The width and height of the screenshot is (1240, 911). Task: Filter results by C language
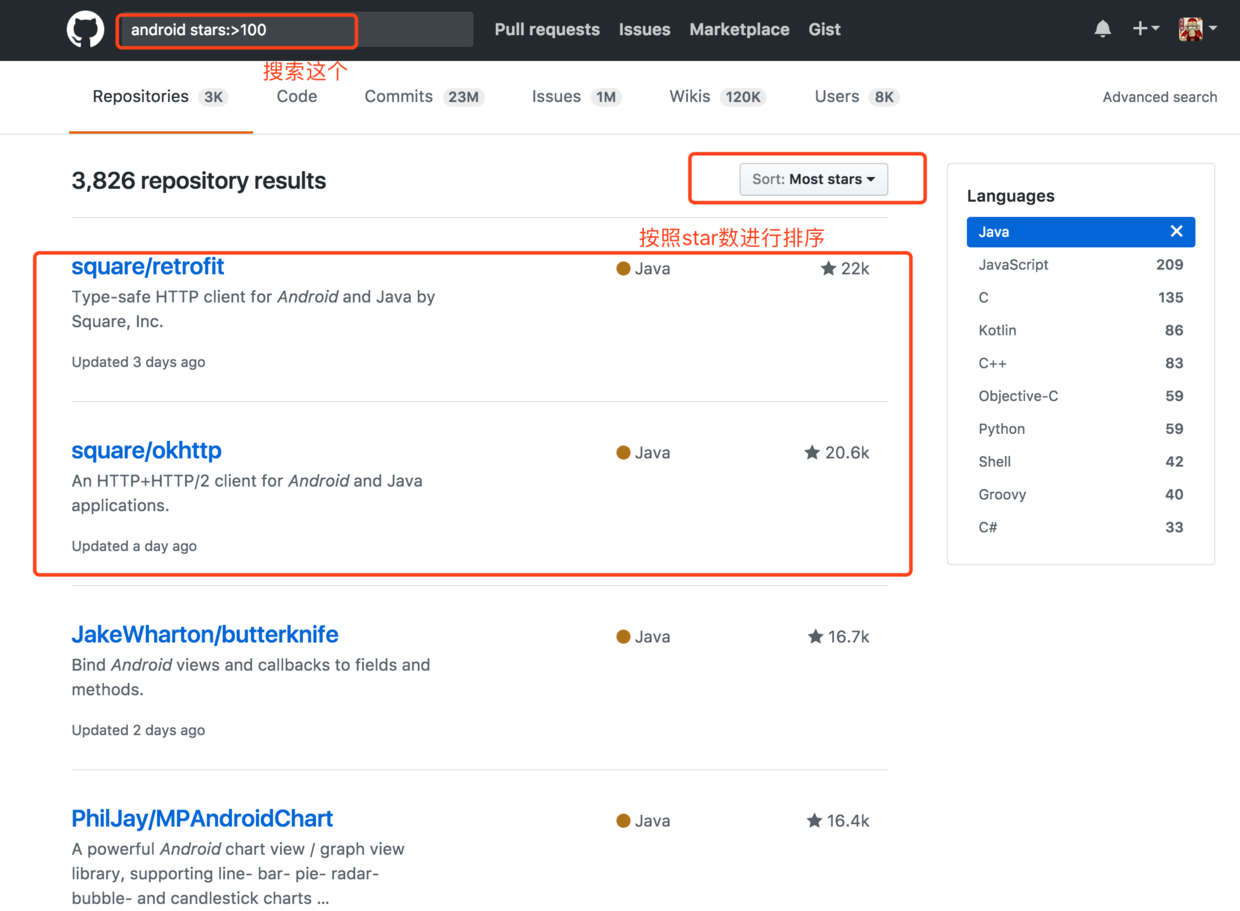(x=1081, y=298)
